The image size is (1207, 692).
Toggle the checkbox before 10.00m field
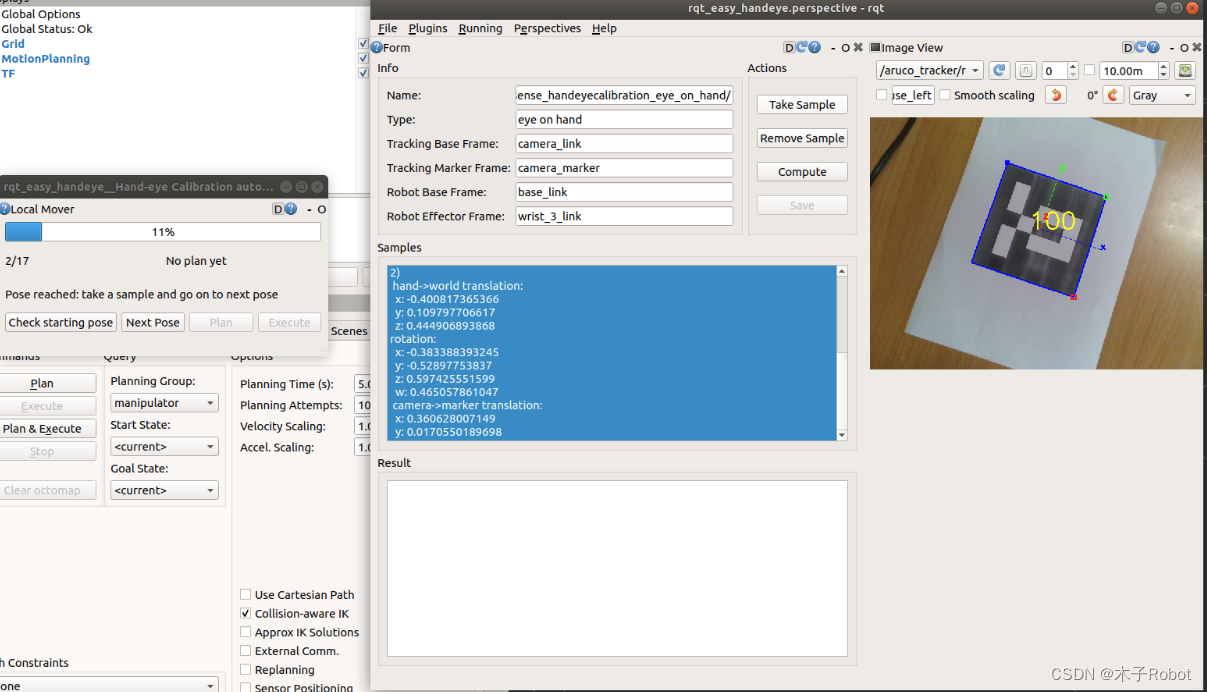pyautogui.click(x=1089, y=71)
